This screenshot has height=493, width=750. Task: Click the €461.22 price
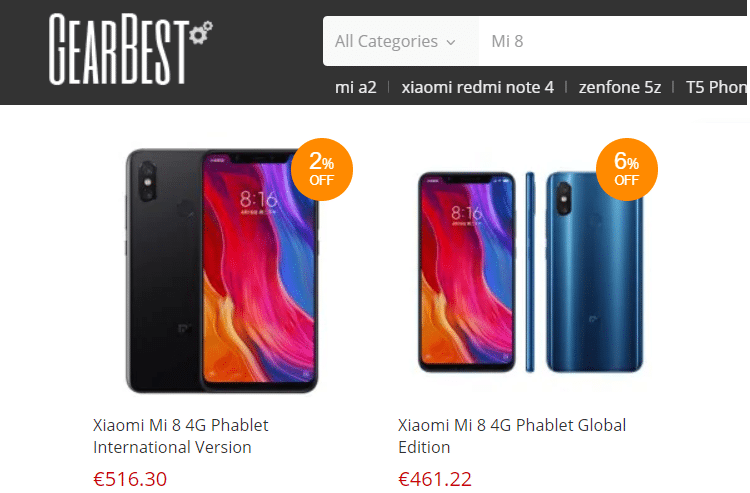click(x=435, y=479)
